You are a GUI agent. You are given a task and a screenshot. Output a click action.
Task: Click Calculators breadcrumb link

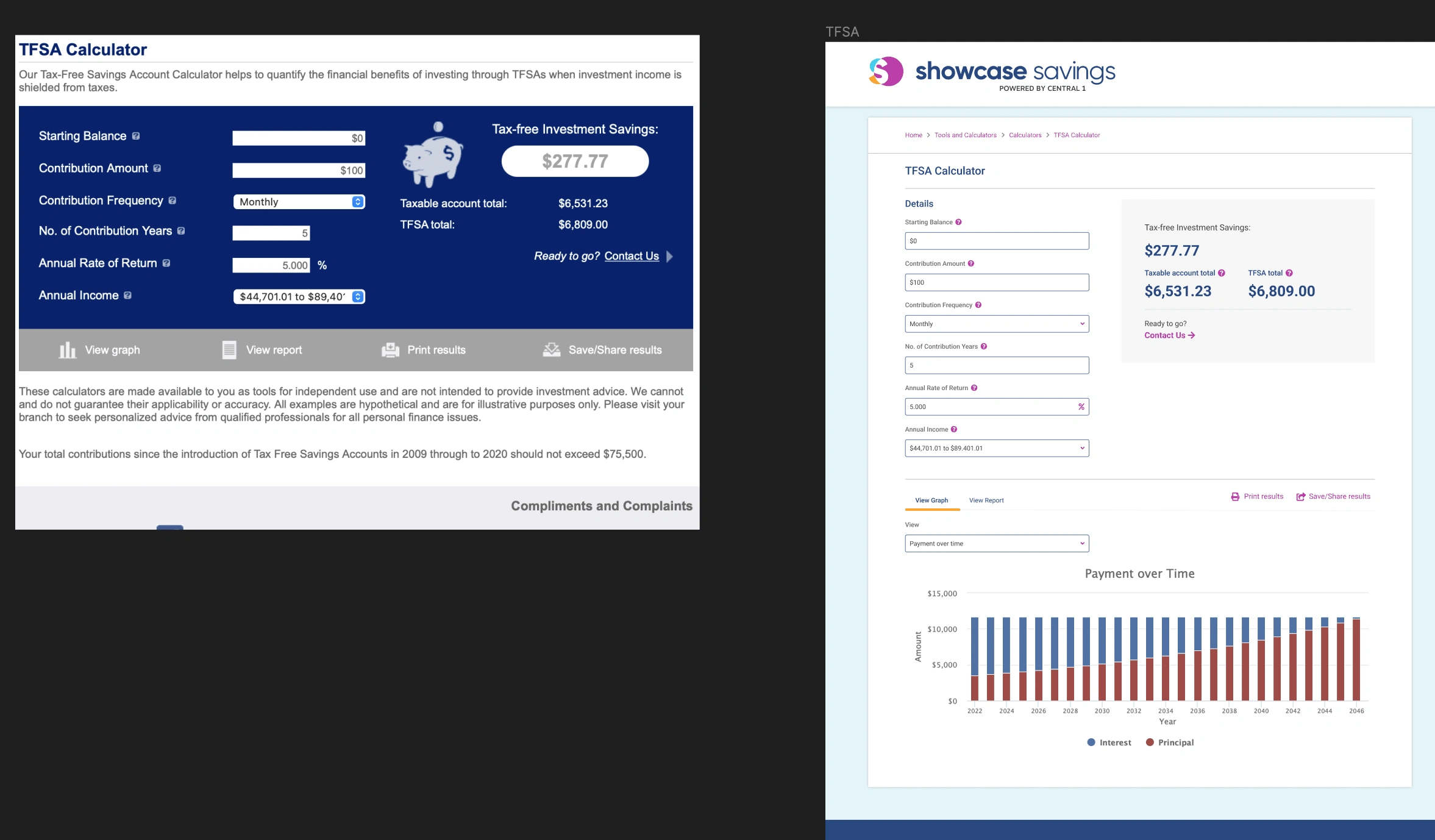point(1025,135)
